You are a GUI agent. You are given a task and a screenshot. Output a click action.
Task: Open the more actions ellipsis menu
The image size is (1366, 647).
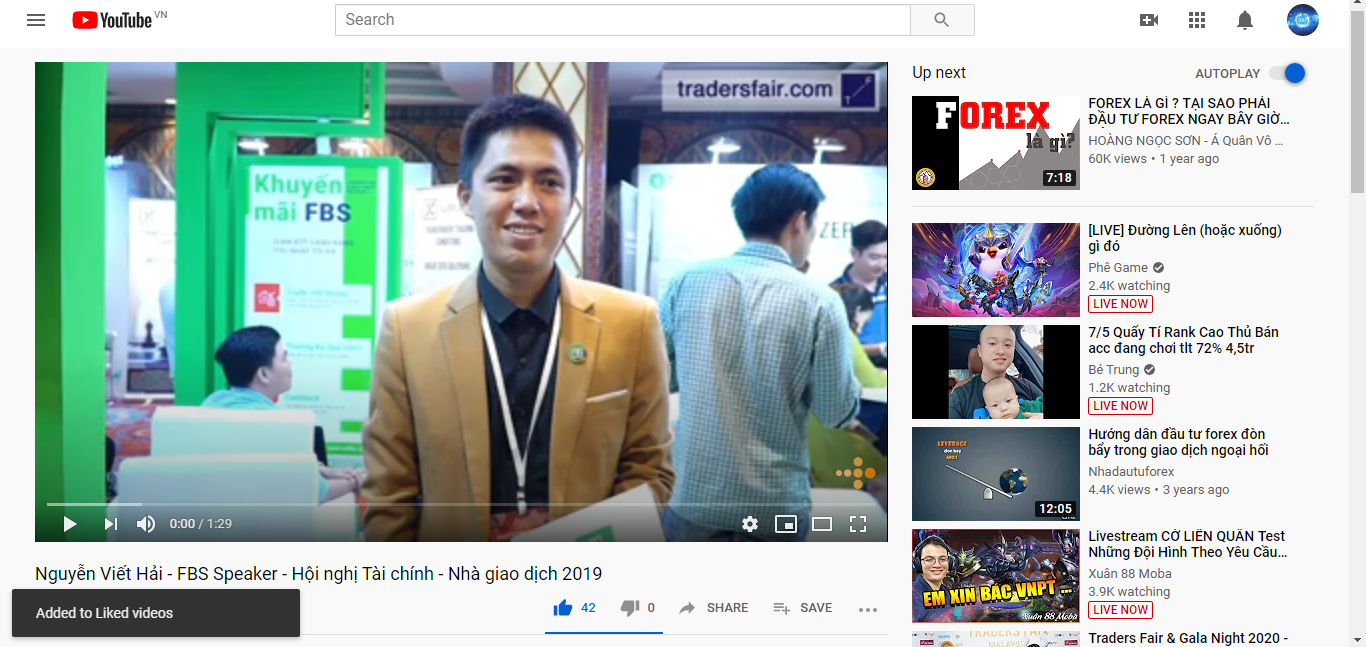[868, 609]
